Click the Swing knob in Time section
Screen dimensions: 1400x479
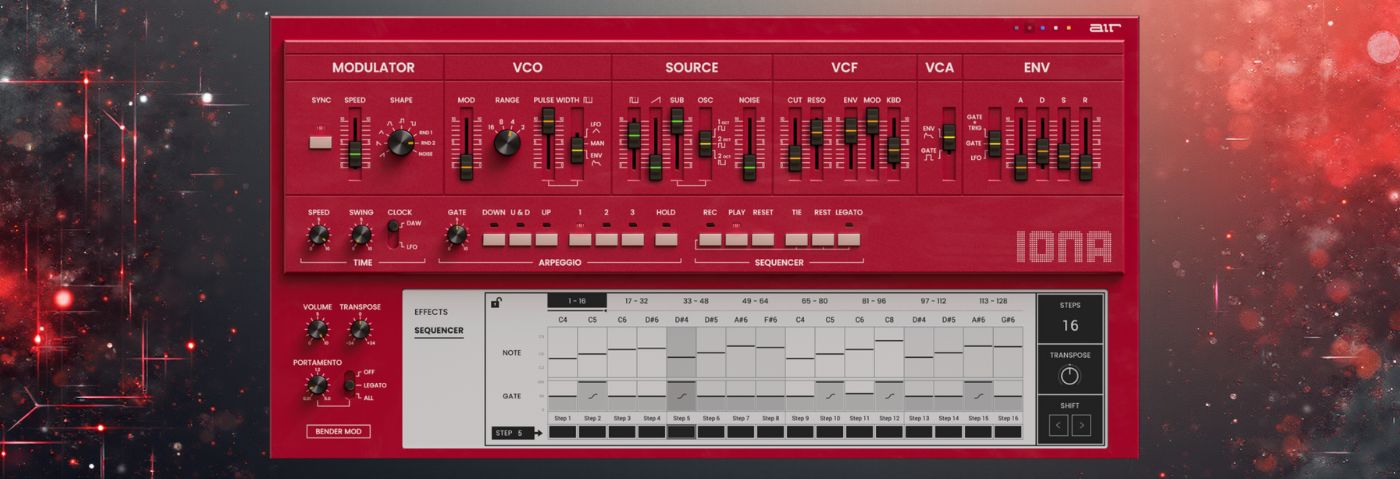[x=361, y=235]
